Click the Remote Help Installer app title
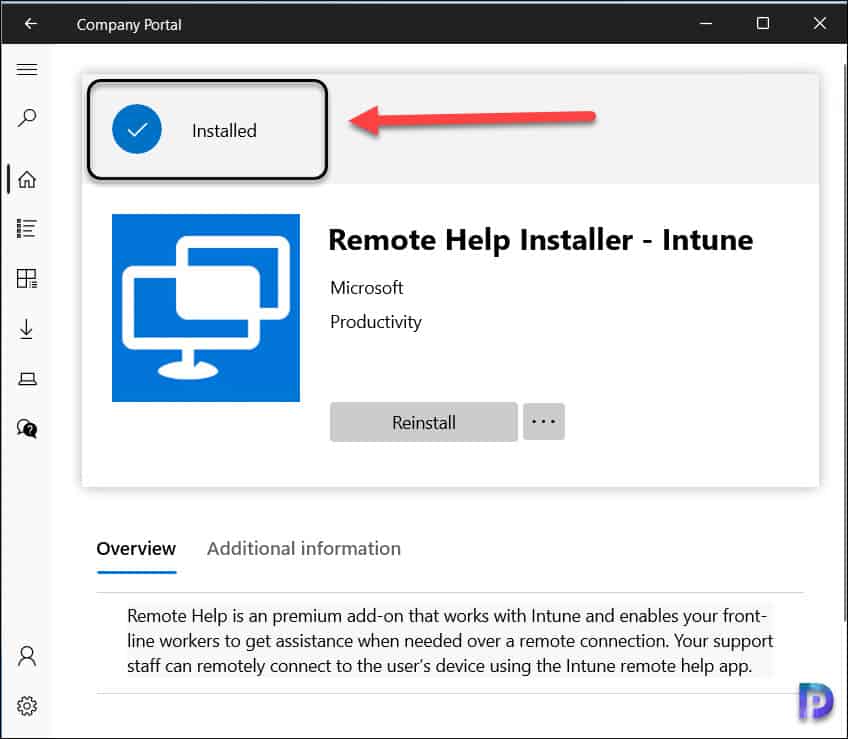848x739 pixels. coord(540,240)
